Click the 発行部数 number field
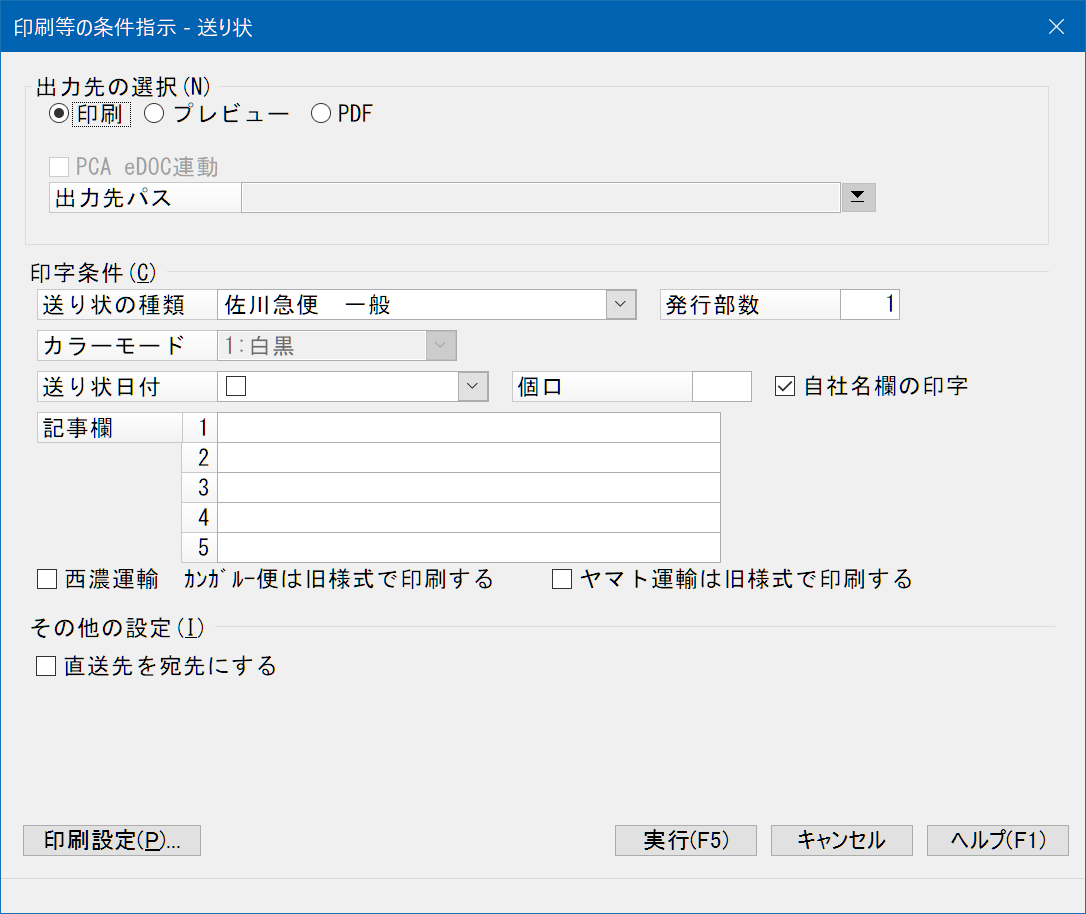 (x=869, y=305)
